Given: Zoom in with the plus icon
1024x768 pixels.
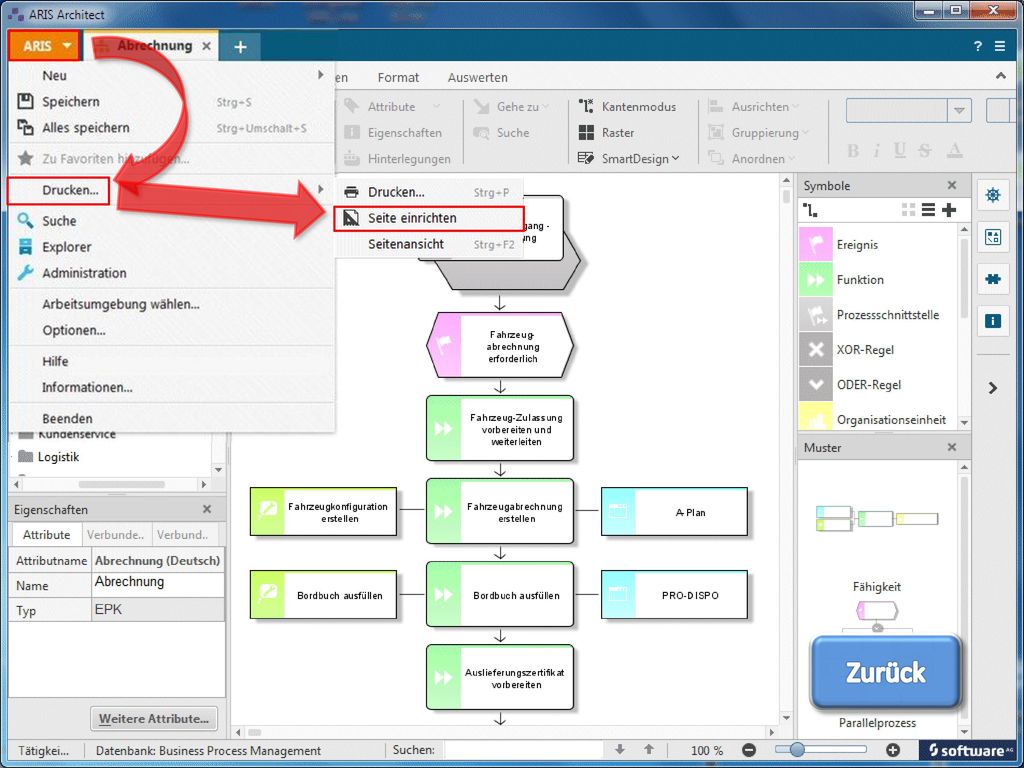Looking at the screenshot, I should pyautogui.click(x=893, y=750).
